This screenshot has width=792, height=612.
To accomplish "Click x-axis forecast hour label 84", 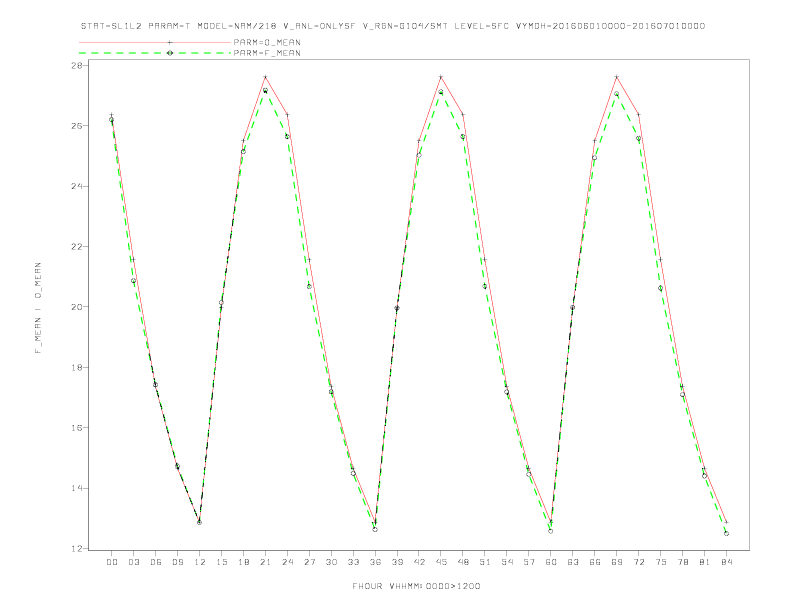I will [x=726, y=562].
